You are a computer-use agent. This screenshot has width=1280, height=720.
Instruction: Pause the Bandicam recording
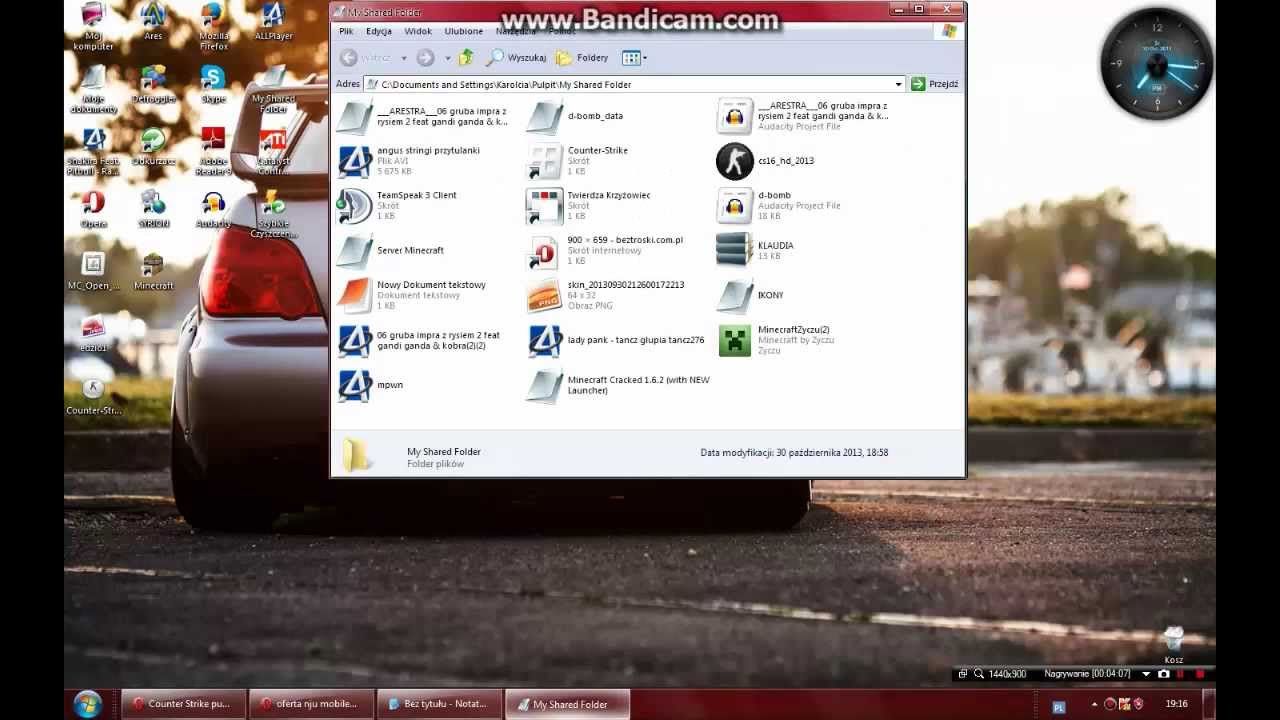point(1181,674)
